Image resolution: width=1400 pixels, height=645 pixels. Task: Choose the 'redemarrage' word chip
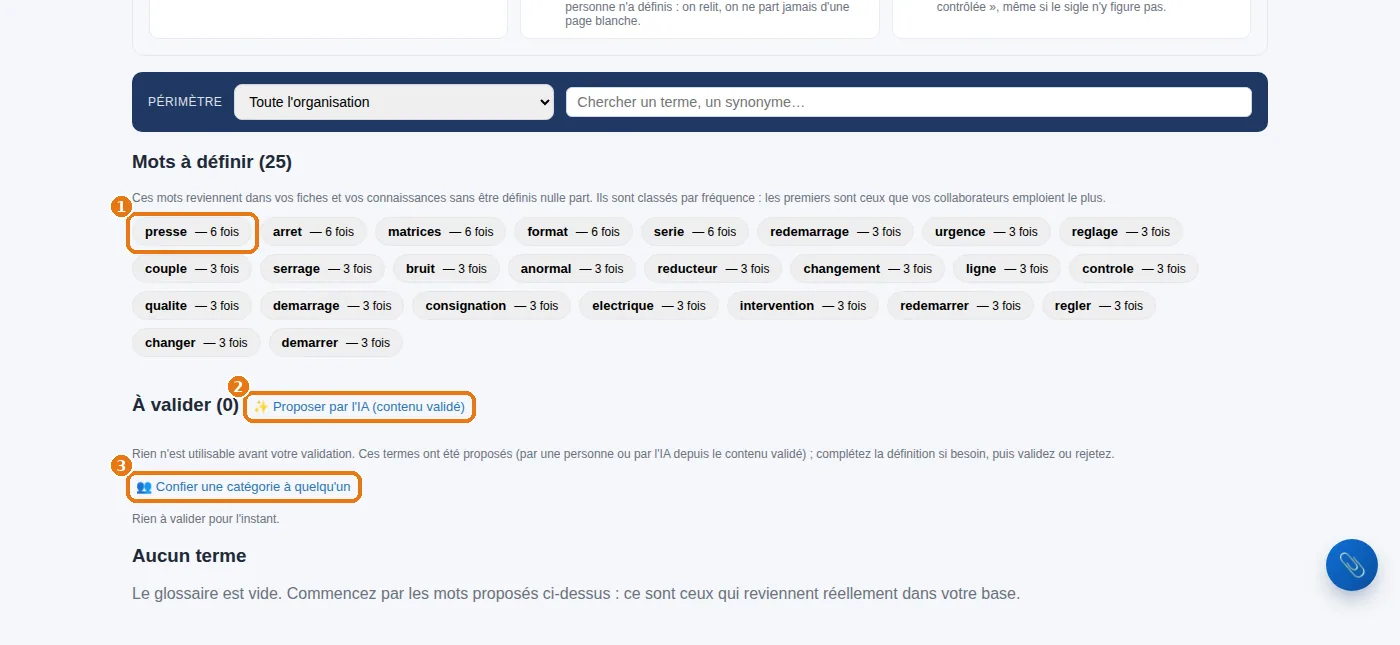click(x=836, y=232)
